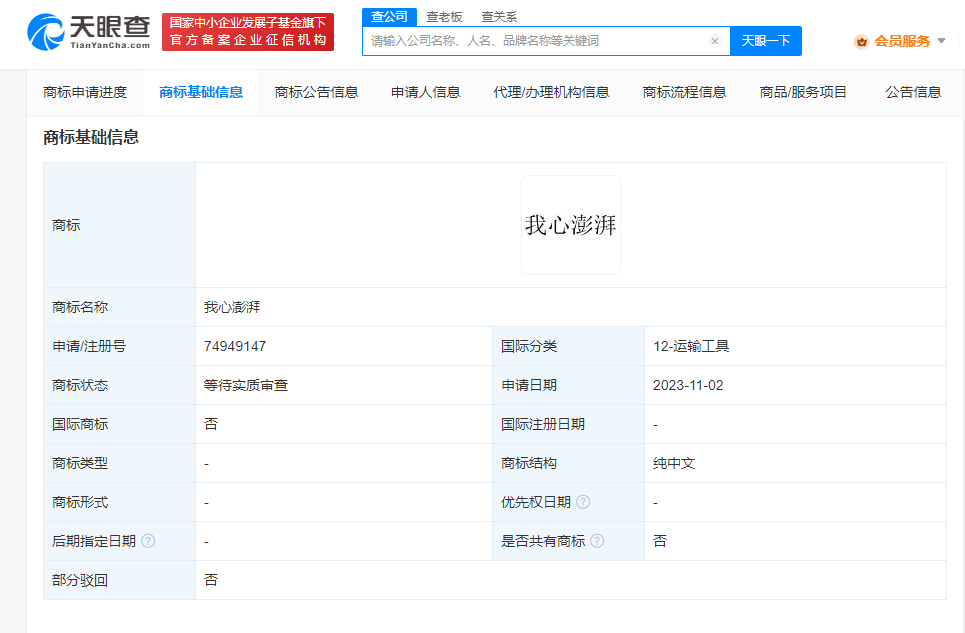This screenshot has height=633, width=965.
Task: Click the red 官方备案企业征信机构 banner
Action: pyautogui.click(x=248, y=32)
